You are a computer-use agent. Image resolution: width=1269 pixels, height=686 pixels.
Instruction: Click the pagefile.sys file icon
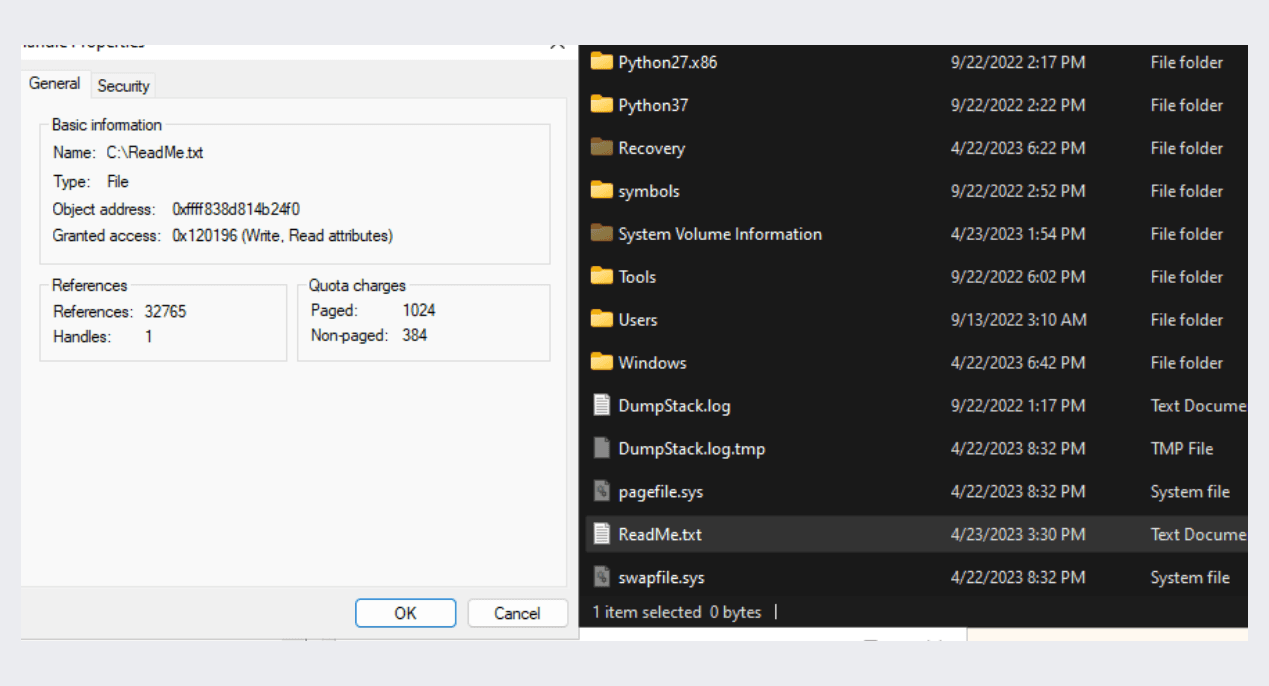click(601, 491)
